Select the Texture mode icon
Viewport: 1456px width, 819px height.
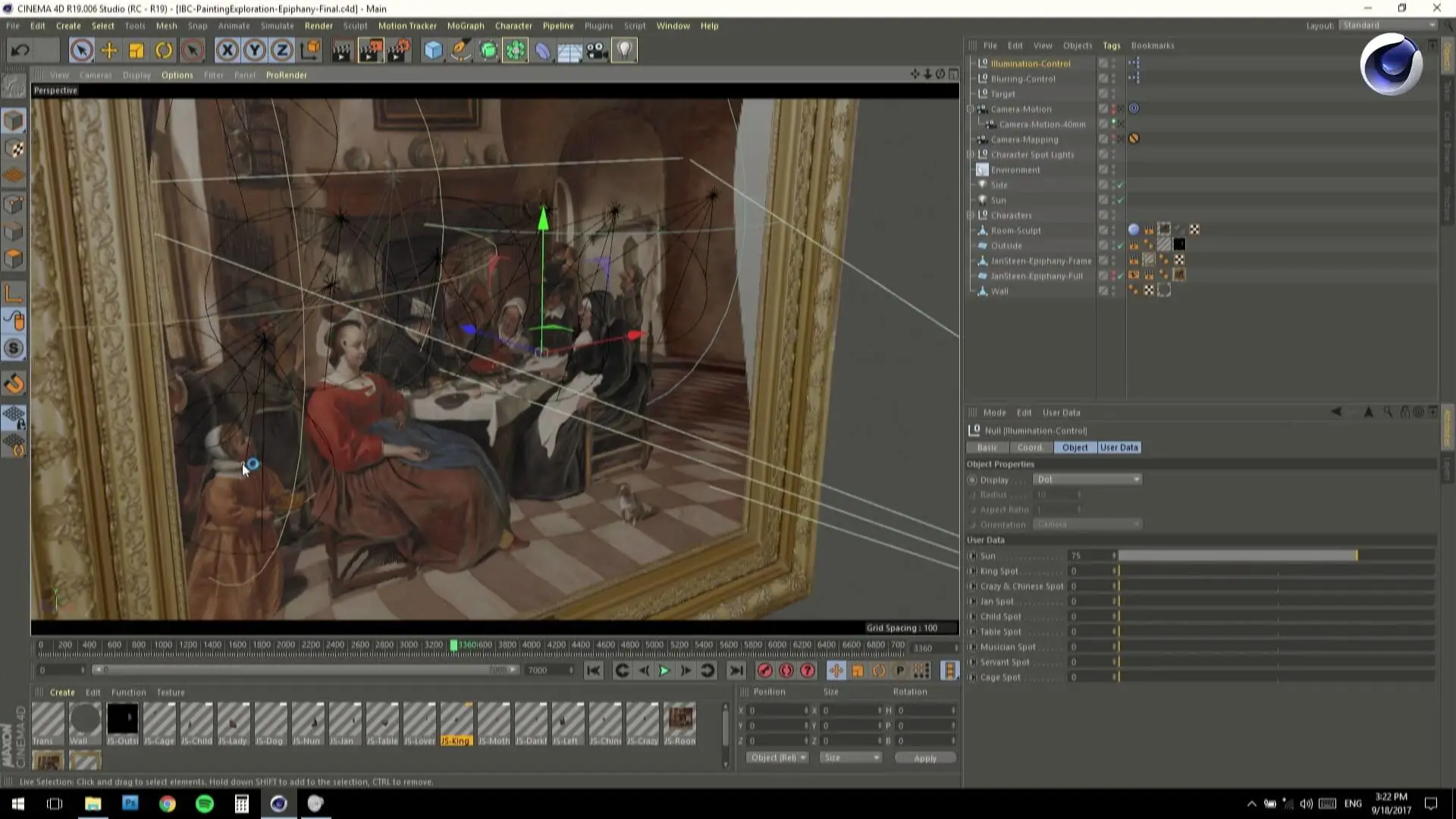[x=14, y=149]
